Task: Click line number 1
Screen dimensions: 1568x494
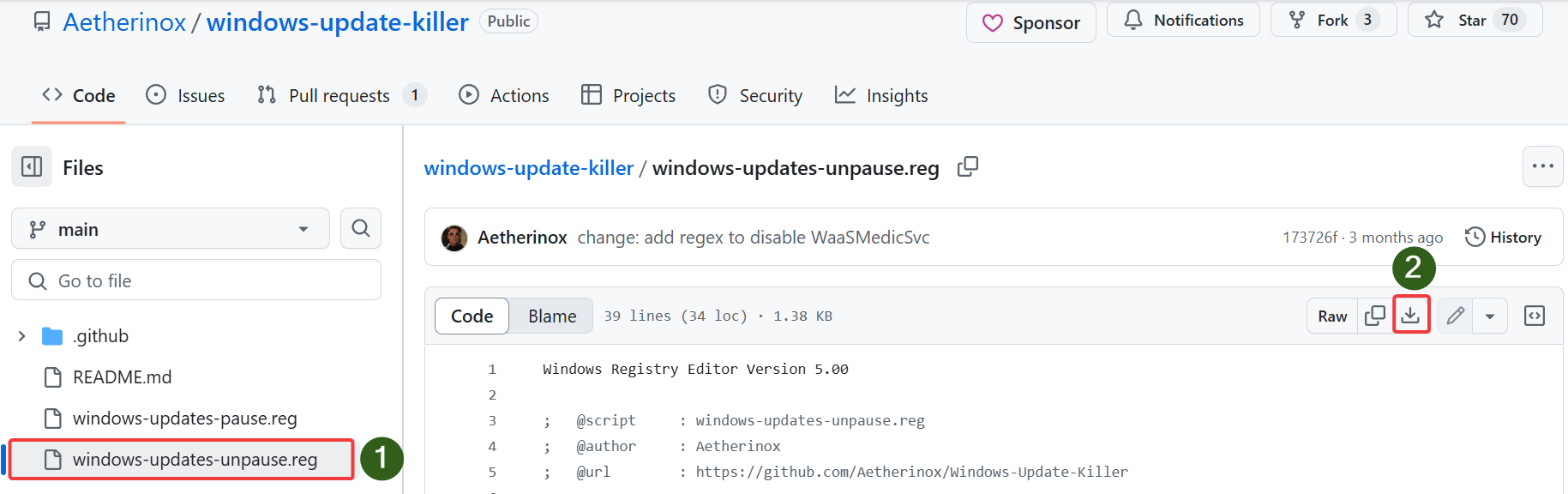Action: (x=492, y=369)
